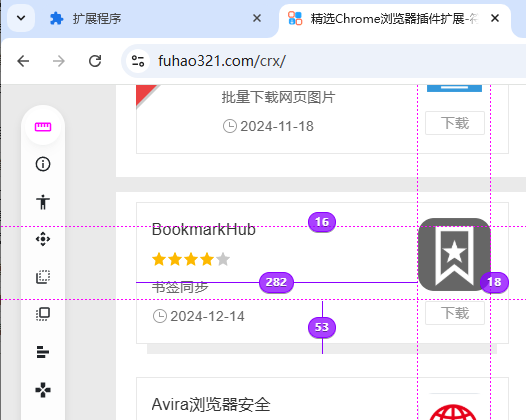Open the Avira浏览器安全 title link
Viewport: 526px width, 420px height.
211,404
